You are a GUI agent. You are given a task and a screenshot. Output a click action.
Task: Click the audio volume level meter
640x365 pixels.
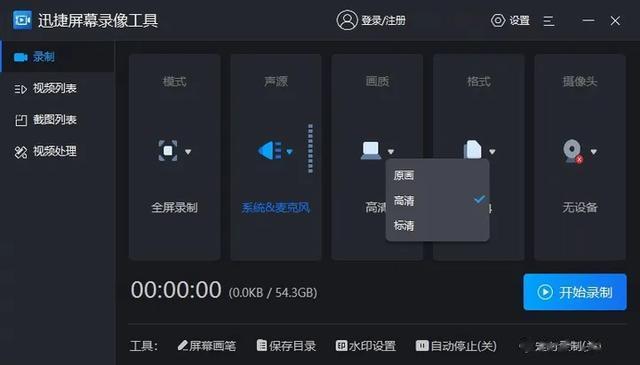(x=311, y=149)
